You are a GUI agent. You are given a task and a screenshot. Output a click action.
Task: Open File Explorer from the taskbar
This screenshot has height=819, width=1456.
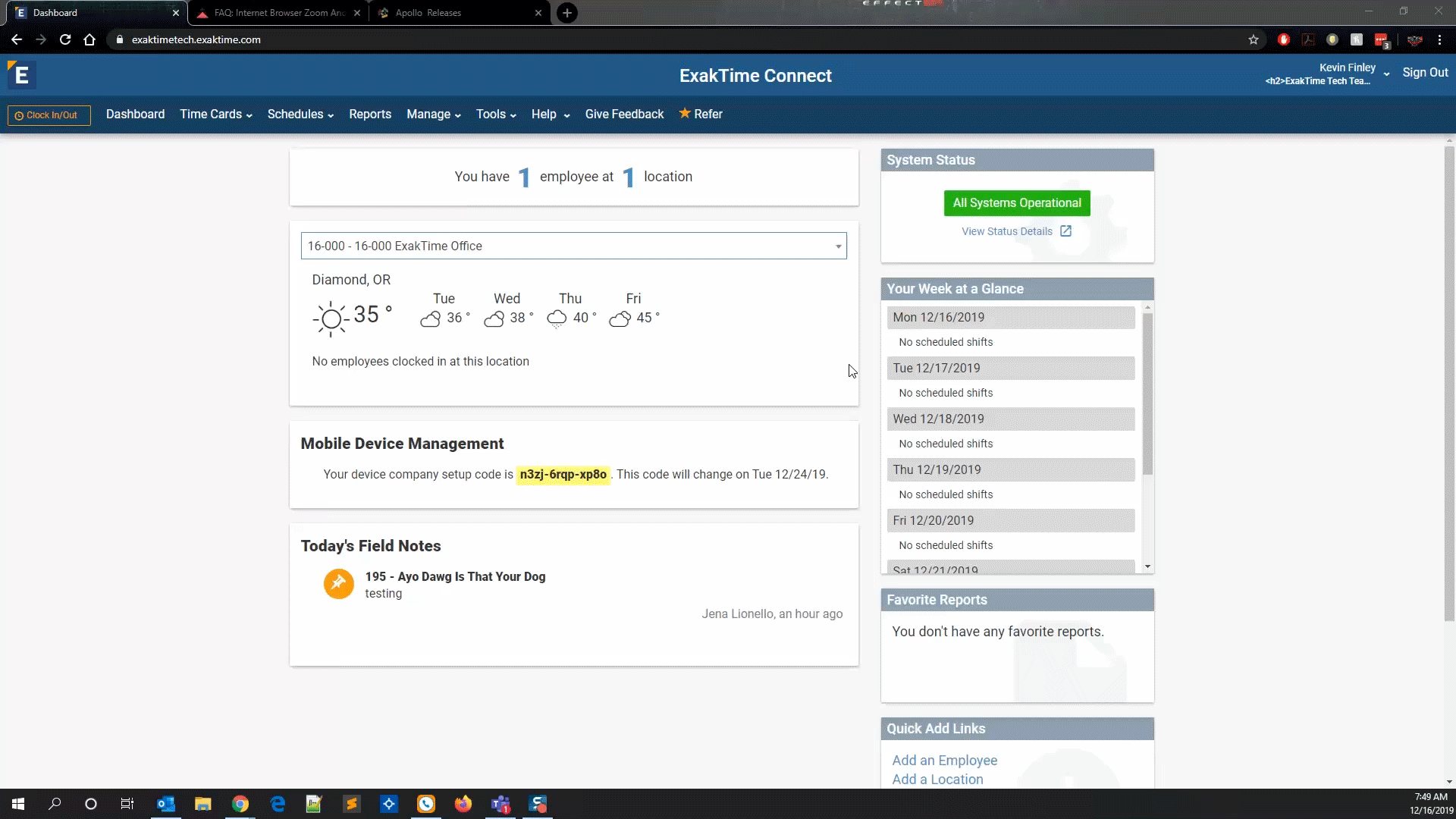click(202, 804)
